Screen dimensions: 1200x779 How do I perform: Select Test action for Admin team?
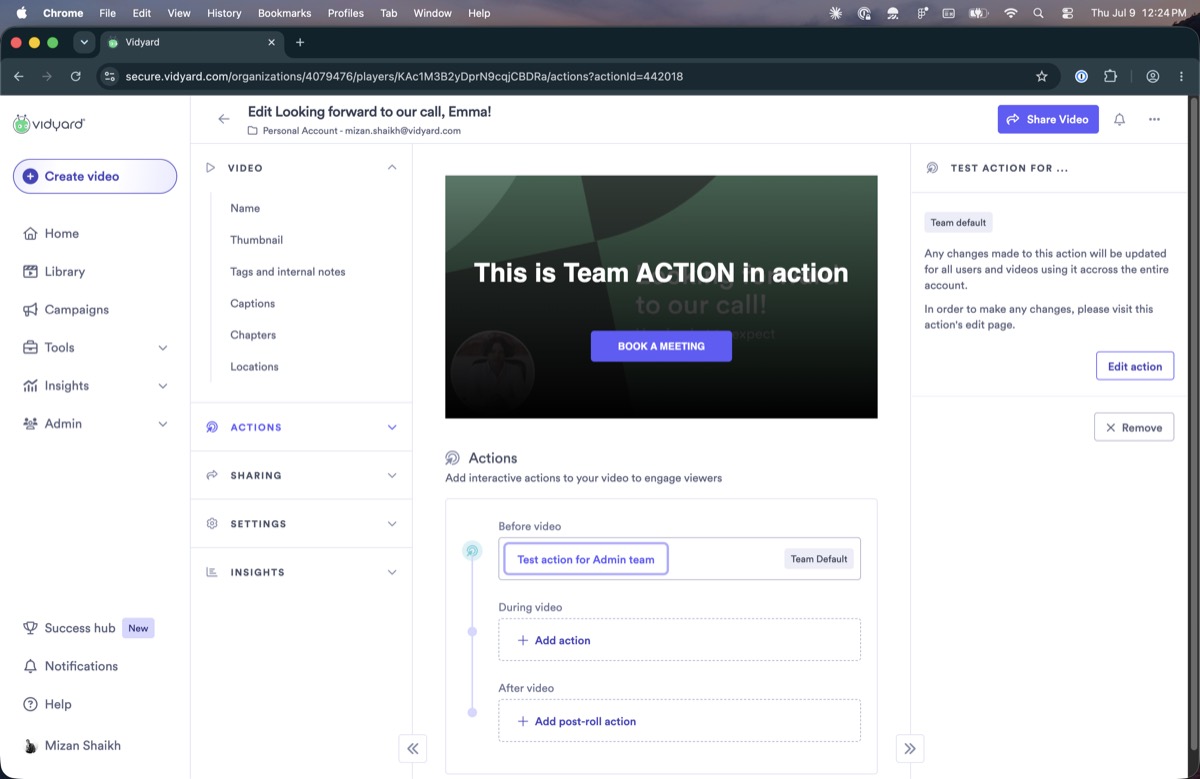click(x=586, y=559)
